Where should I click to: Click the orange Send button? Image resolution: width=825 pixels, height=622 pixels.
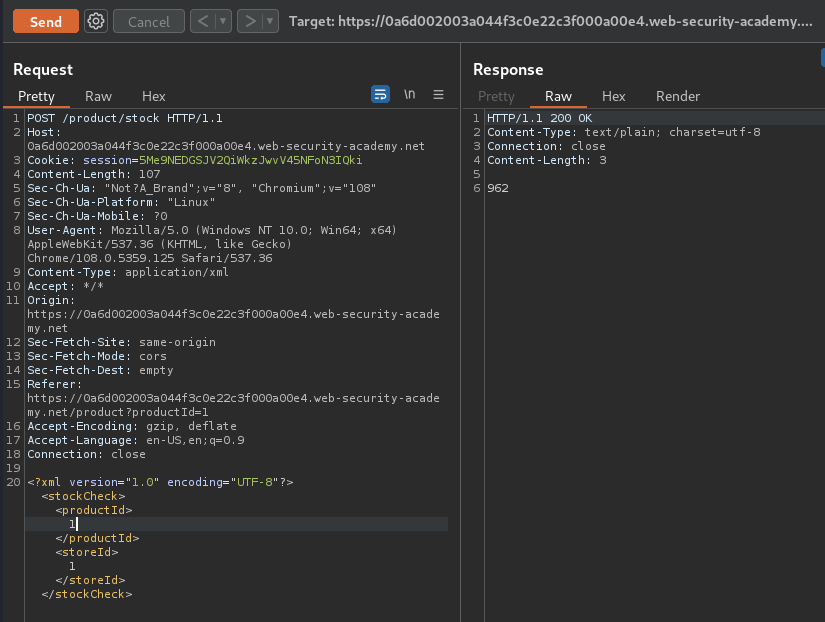(x=46, y=22)
